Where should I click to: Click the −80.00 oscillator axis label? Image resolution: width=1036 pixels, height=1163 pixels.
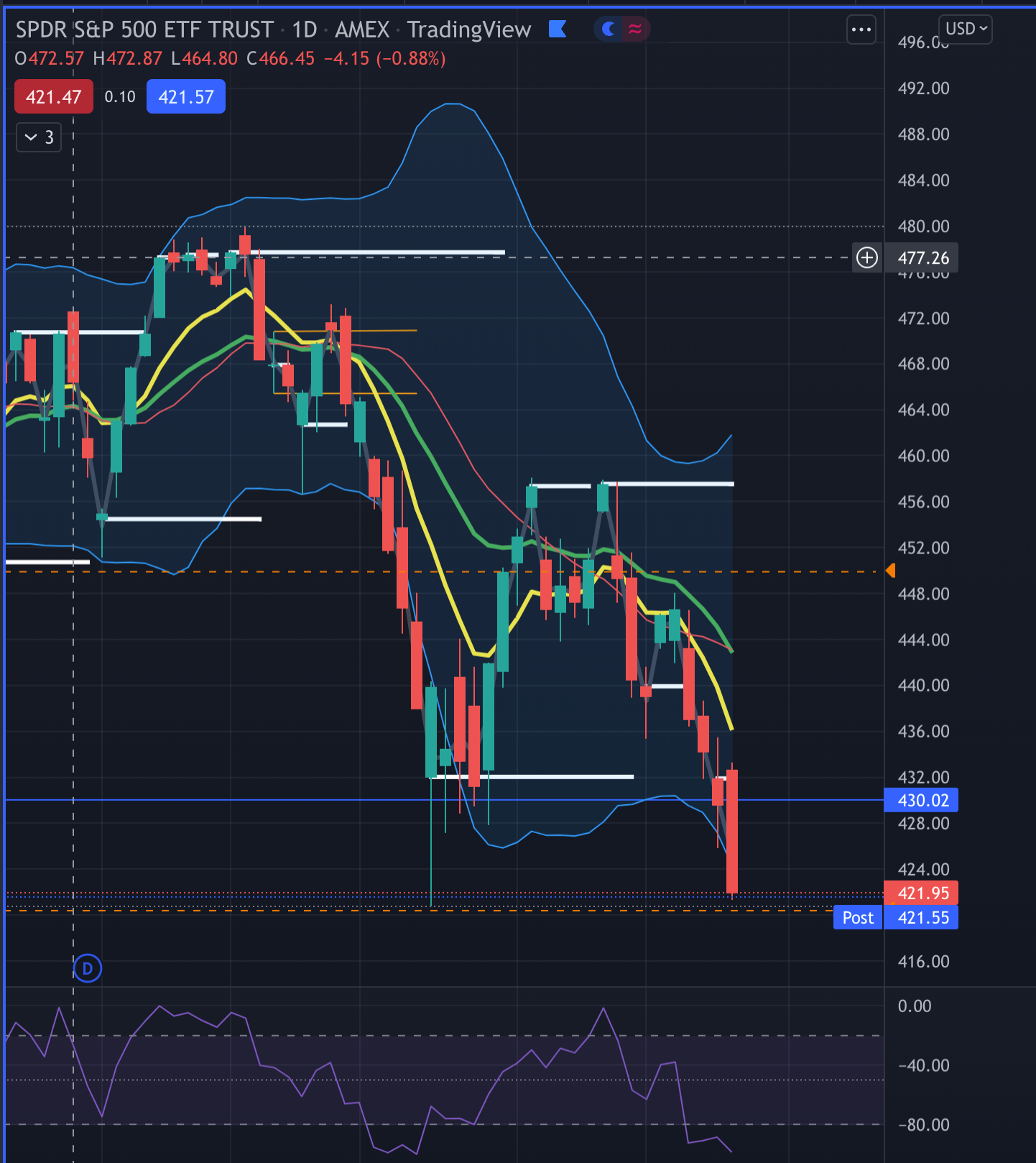(x=923, y=1125)
